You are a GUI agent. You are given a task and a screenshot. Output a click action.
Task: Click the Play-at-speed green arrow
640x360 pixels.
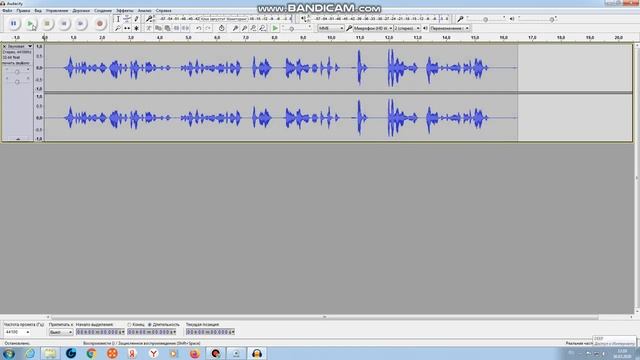click(x=275, y=28)
